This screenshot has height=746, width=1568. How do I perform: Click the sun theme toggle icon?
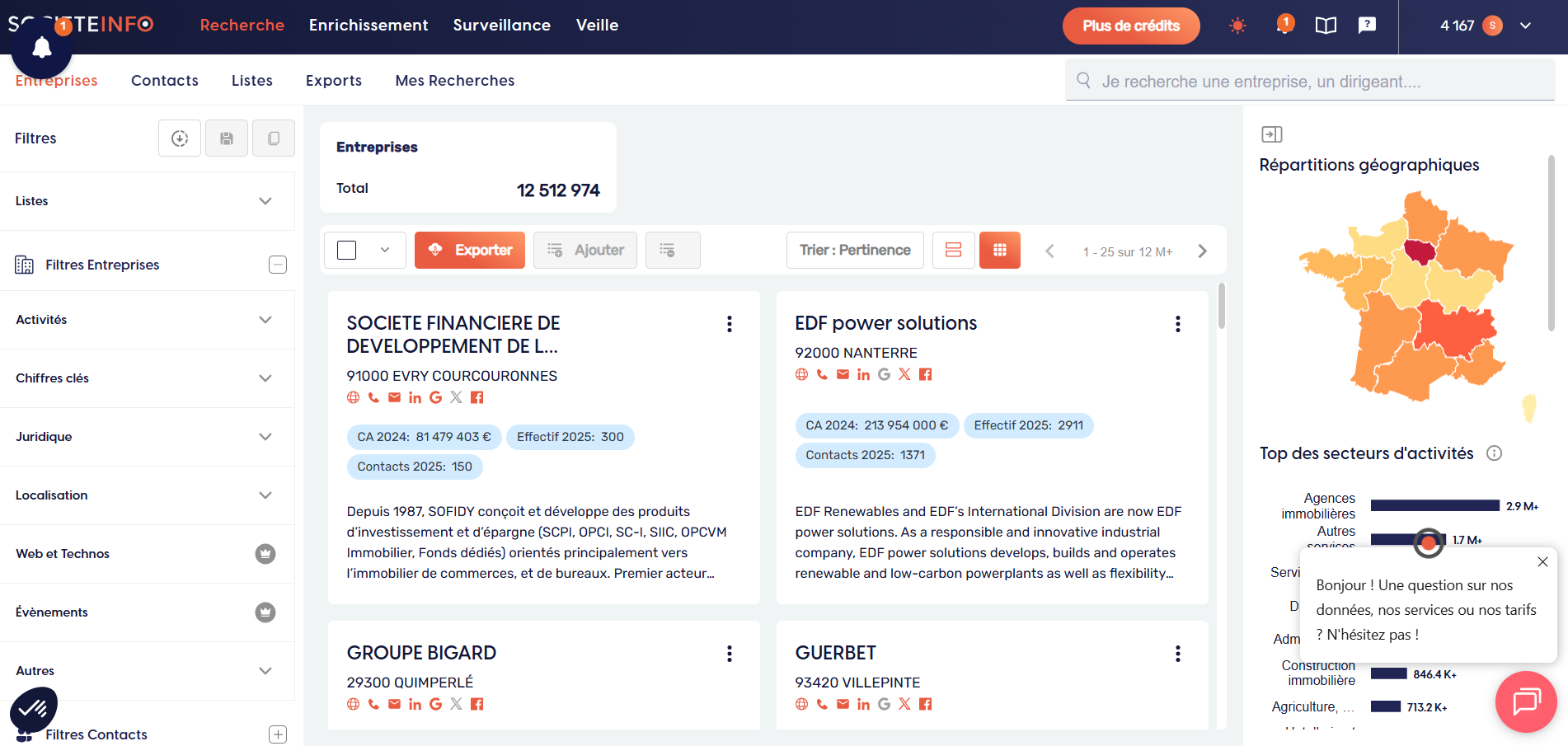1237,26
